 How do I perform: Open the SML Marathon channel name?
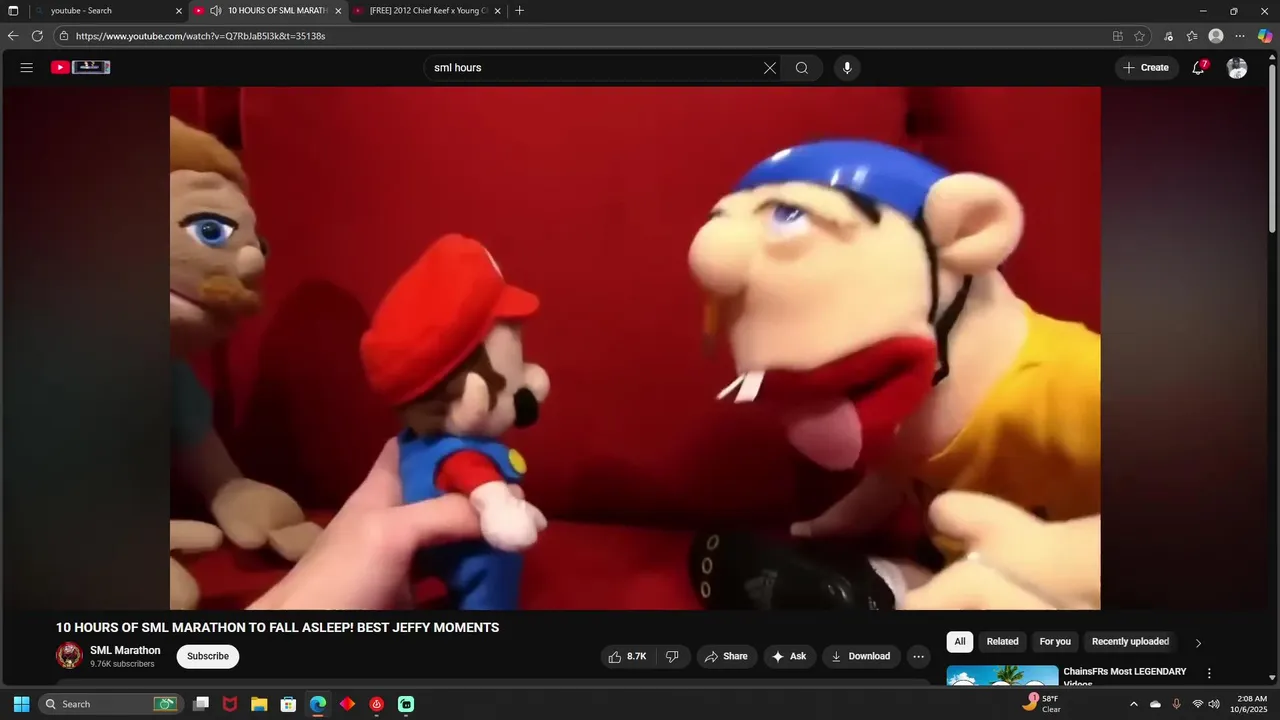pyautogui.click(x=125, y=650)
